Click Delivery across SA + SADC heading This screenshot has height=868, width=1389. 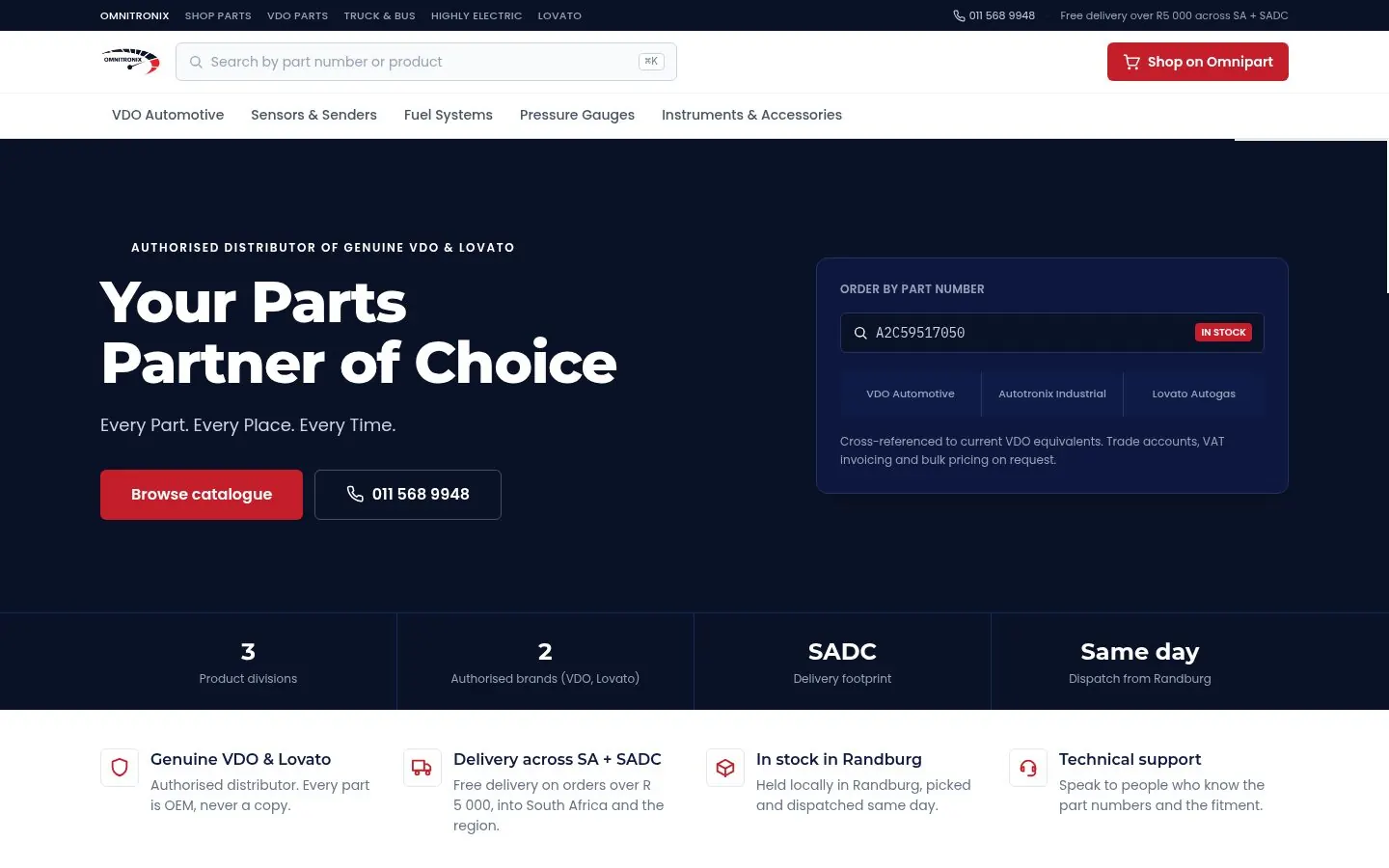point(558,759)
